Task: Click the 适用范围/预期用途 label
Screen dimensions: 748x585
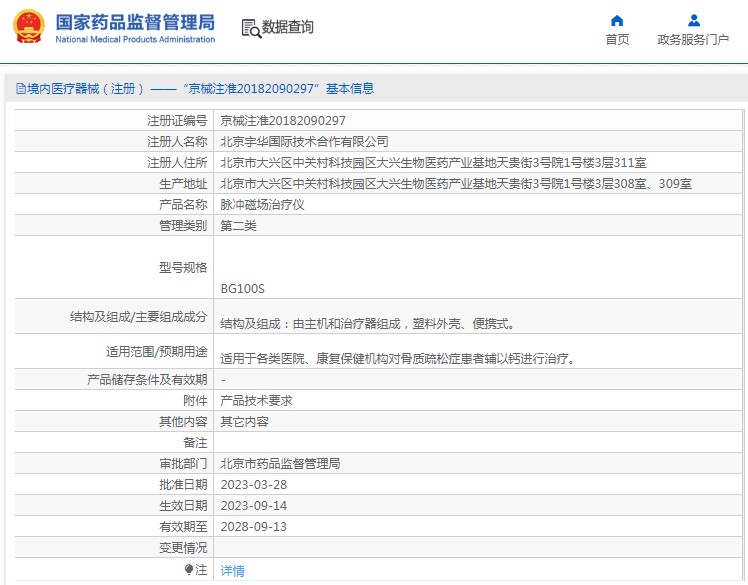Action: [157, 352]
